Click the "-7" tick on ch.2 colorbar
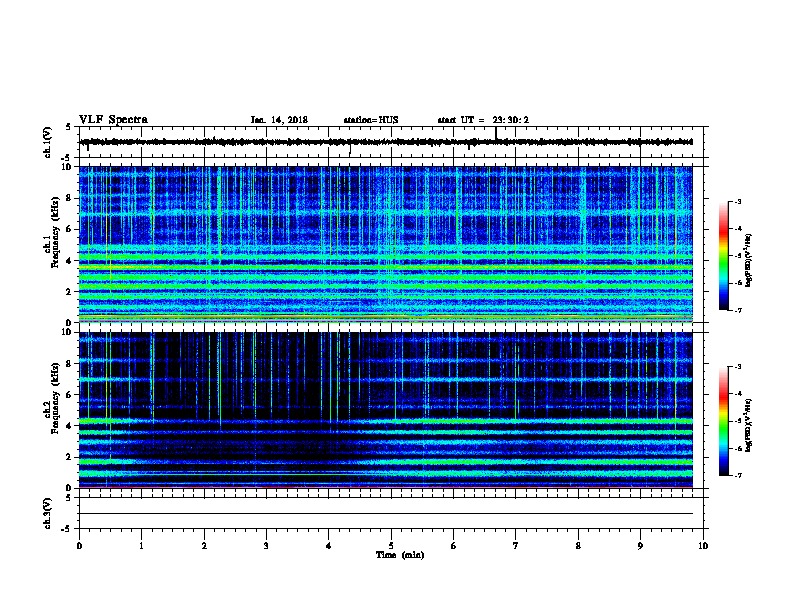The width and height of the screenshot is (792, 612). pos(738,475)
